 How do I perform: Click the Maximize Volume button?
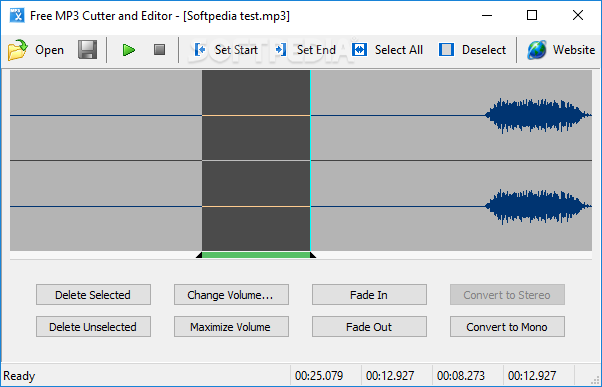(231, 327)
